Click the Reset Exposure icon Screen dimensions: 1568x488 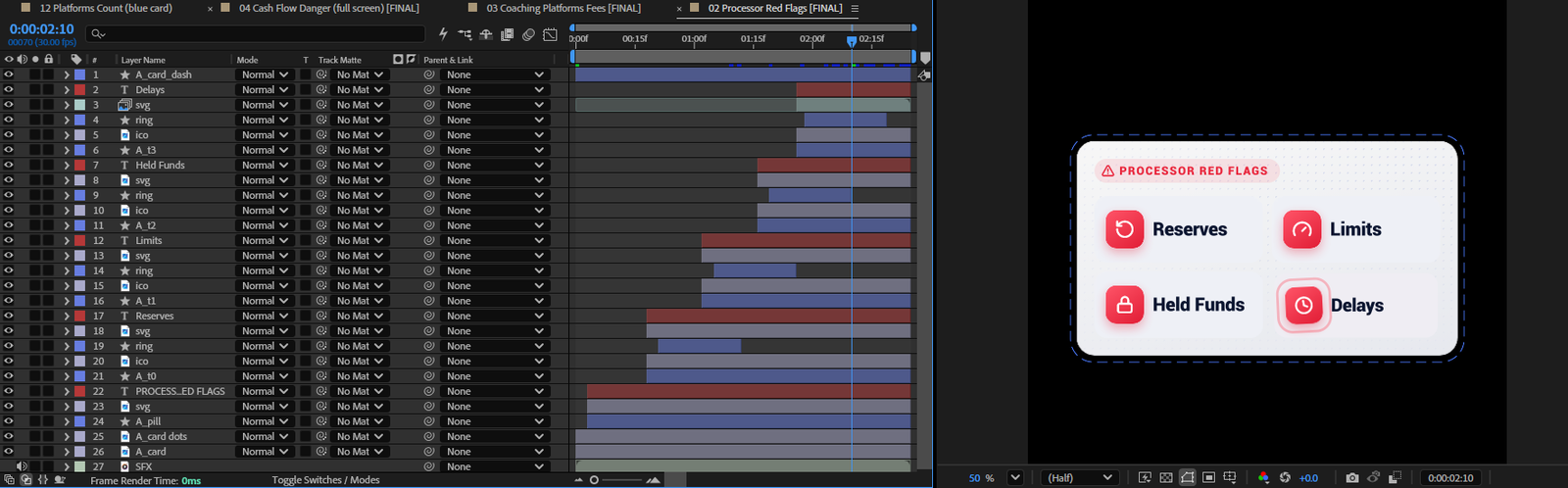tap(1285, 477)
